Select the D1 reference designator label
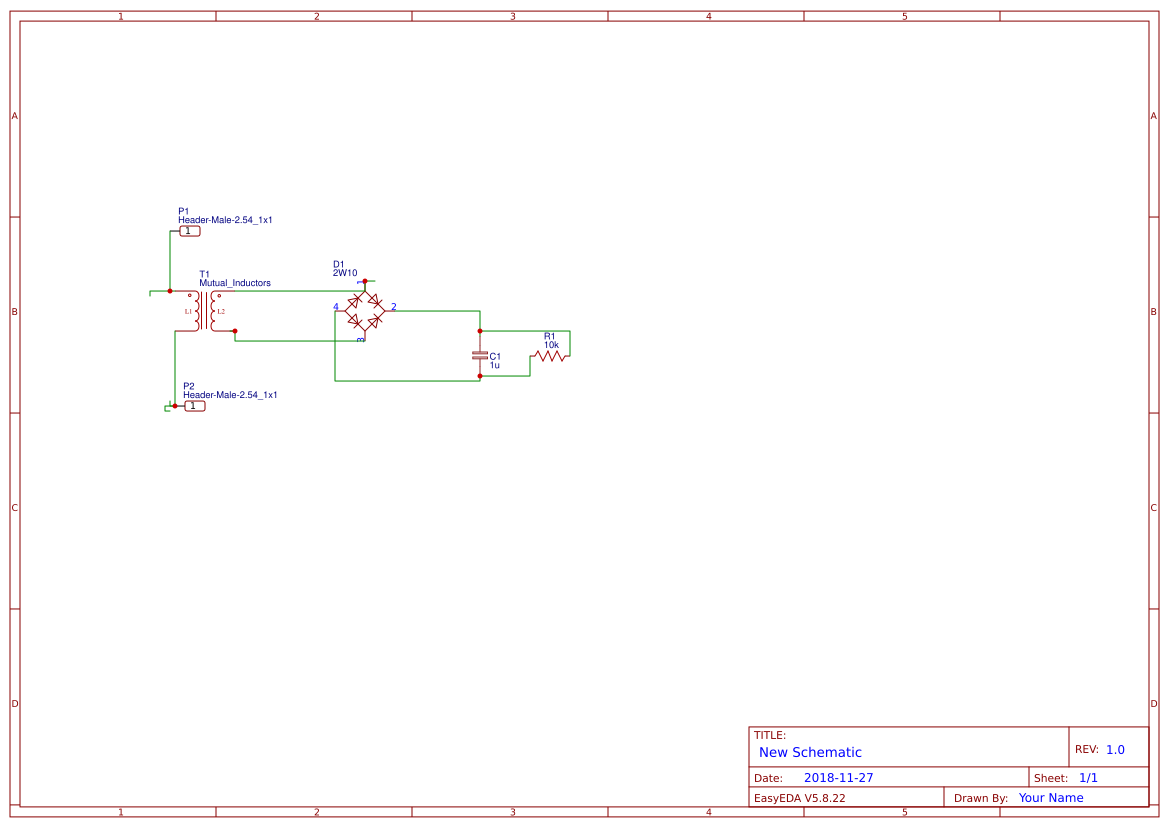 click(x=337, y=263)
